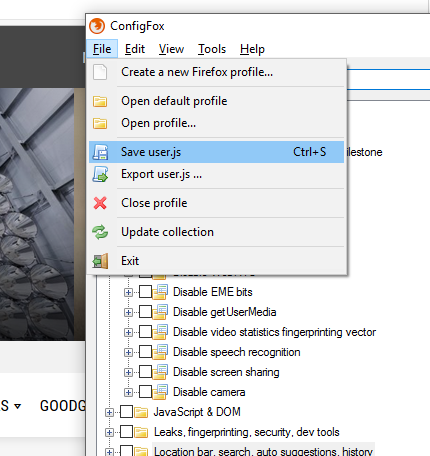Viewport: 430px width, 456px height.
Task: Expand the Disable camera node
Action: click(x=128, y=393)
